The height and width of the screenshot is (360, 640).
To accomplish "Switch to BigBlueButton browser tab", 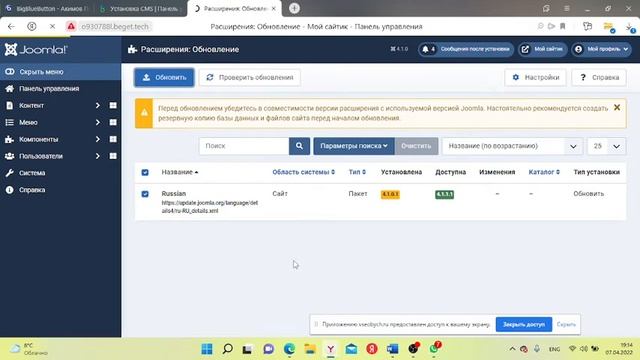I will pyautogui.click(x=47, y=8).
